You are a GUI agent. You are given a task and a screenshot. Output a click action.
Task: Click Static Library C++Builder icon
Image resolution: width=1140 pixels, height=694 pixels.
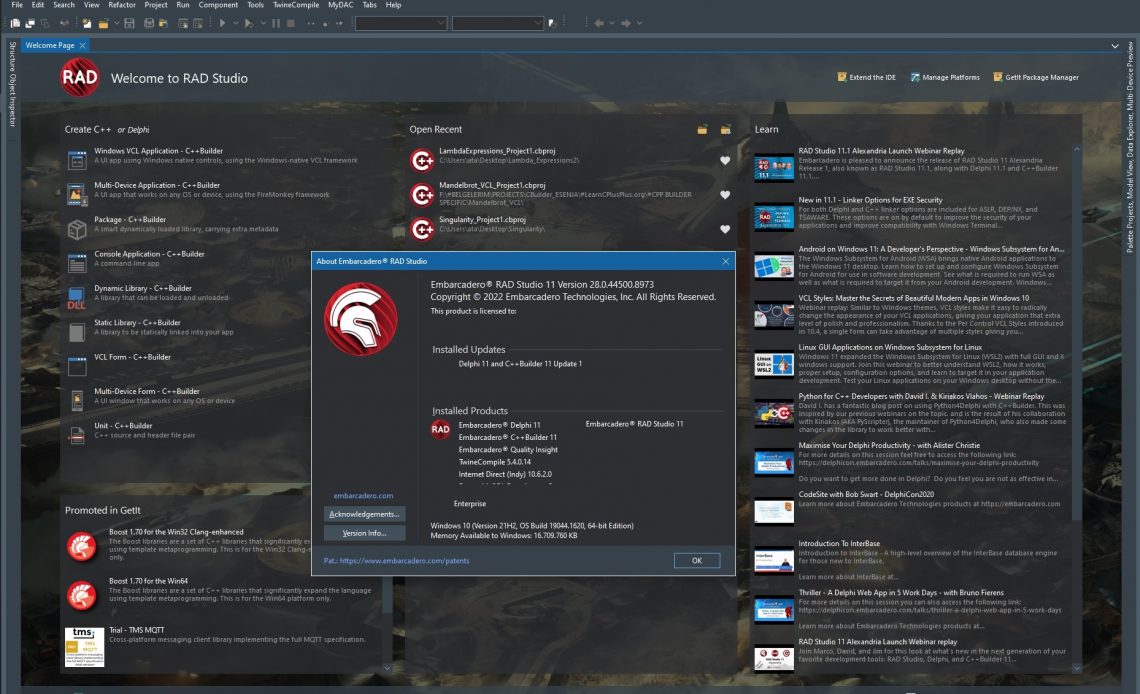[77, 332]
